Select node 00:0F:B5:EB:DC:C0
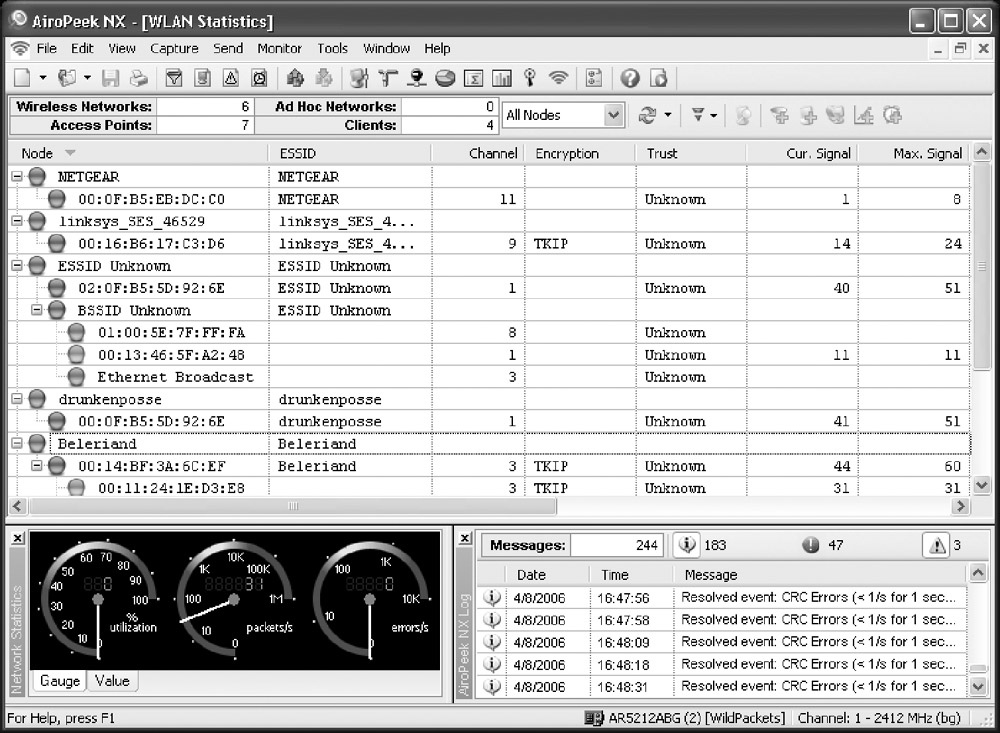 151,199
